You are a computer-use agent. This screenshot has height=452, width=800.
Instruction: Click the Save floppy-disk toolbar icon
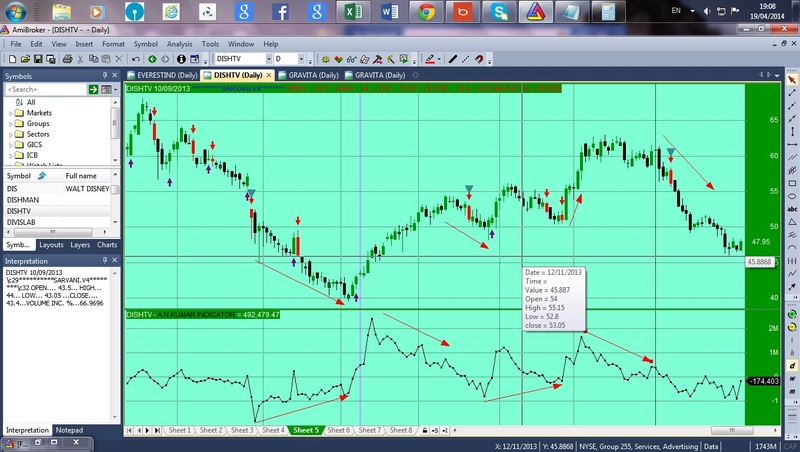coord(38,59)
